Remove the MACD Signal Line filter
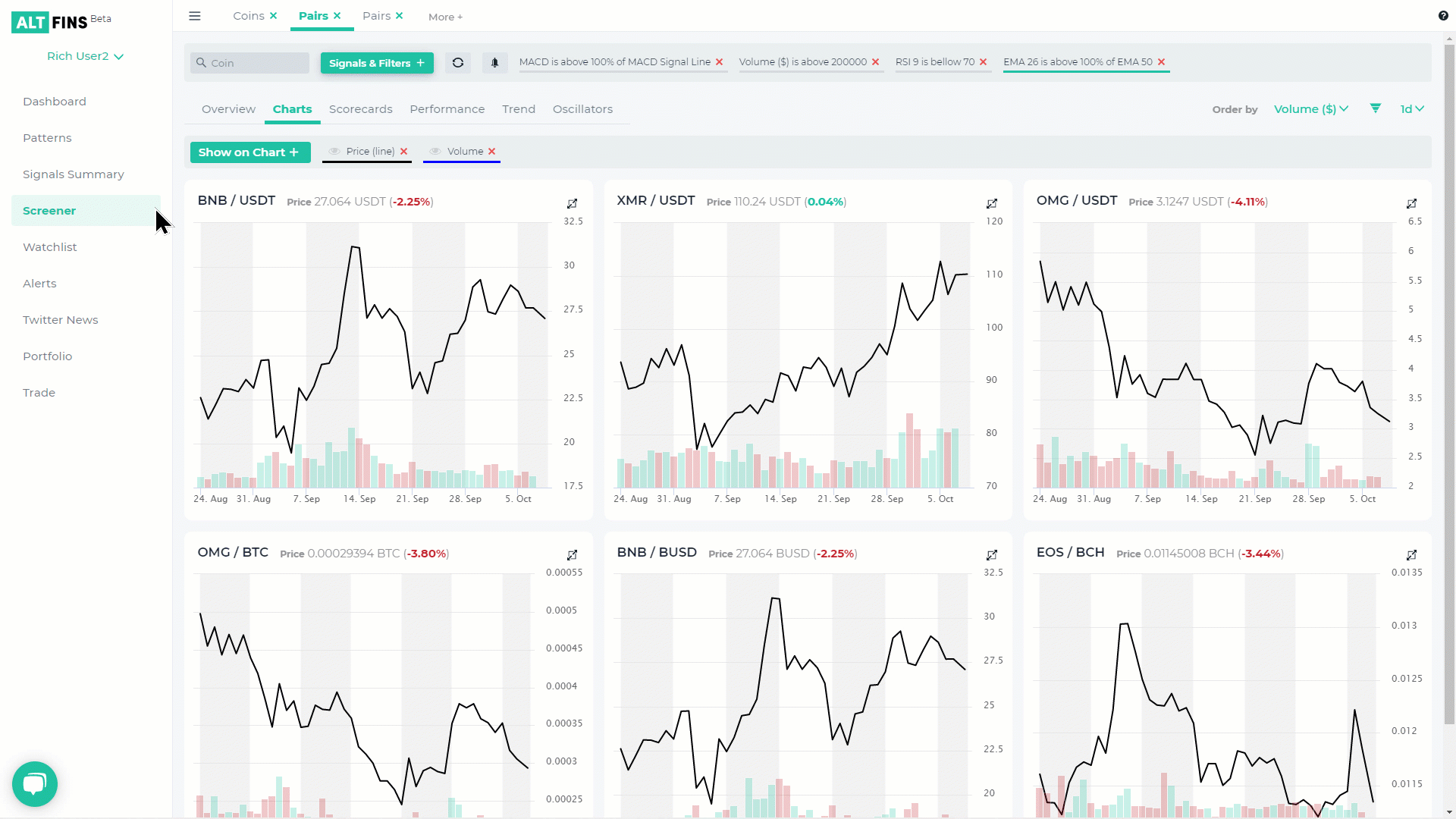 [x=720, y=62]
